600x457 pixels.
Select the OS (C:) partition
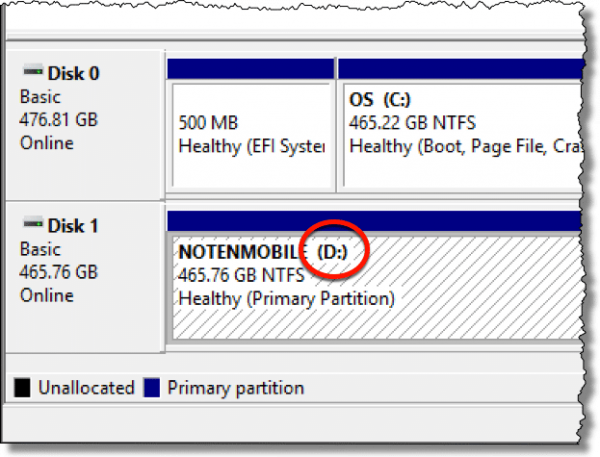463,135
